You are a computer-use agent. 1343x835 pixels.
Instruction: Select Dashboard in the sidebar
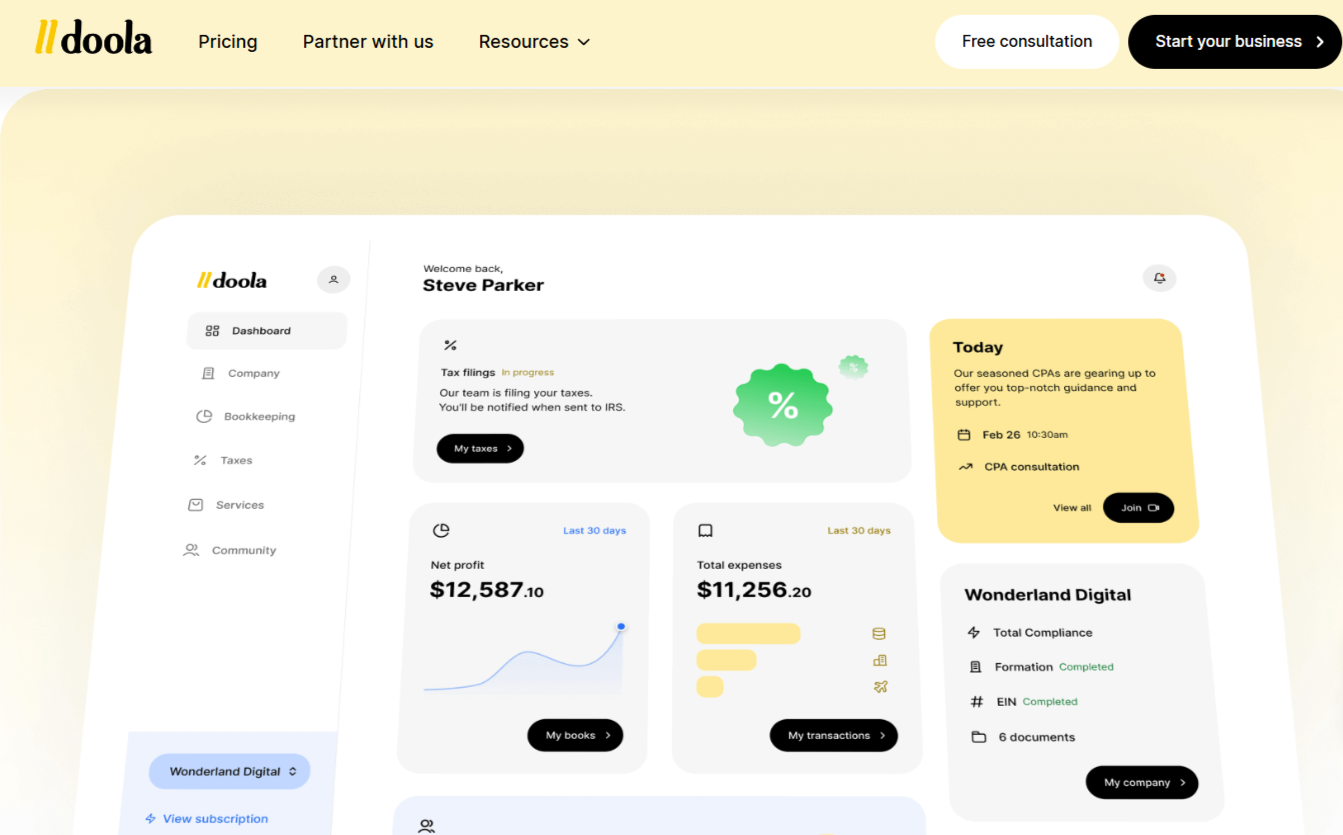(x=266, y=331)
